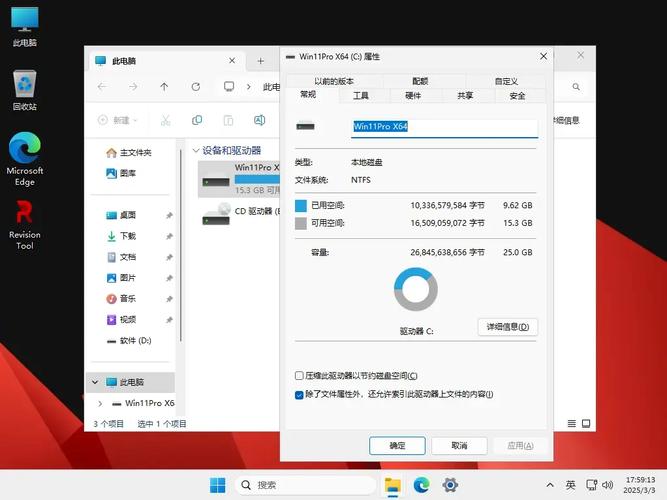The image size is (667, 500).
Task: Show hidden tray icons chevron
Action: [x=550, y=485]
